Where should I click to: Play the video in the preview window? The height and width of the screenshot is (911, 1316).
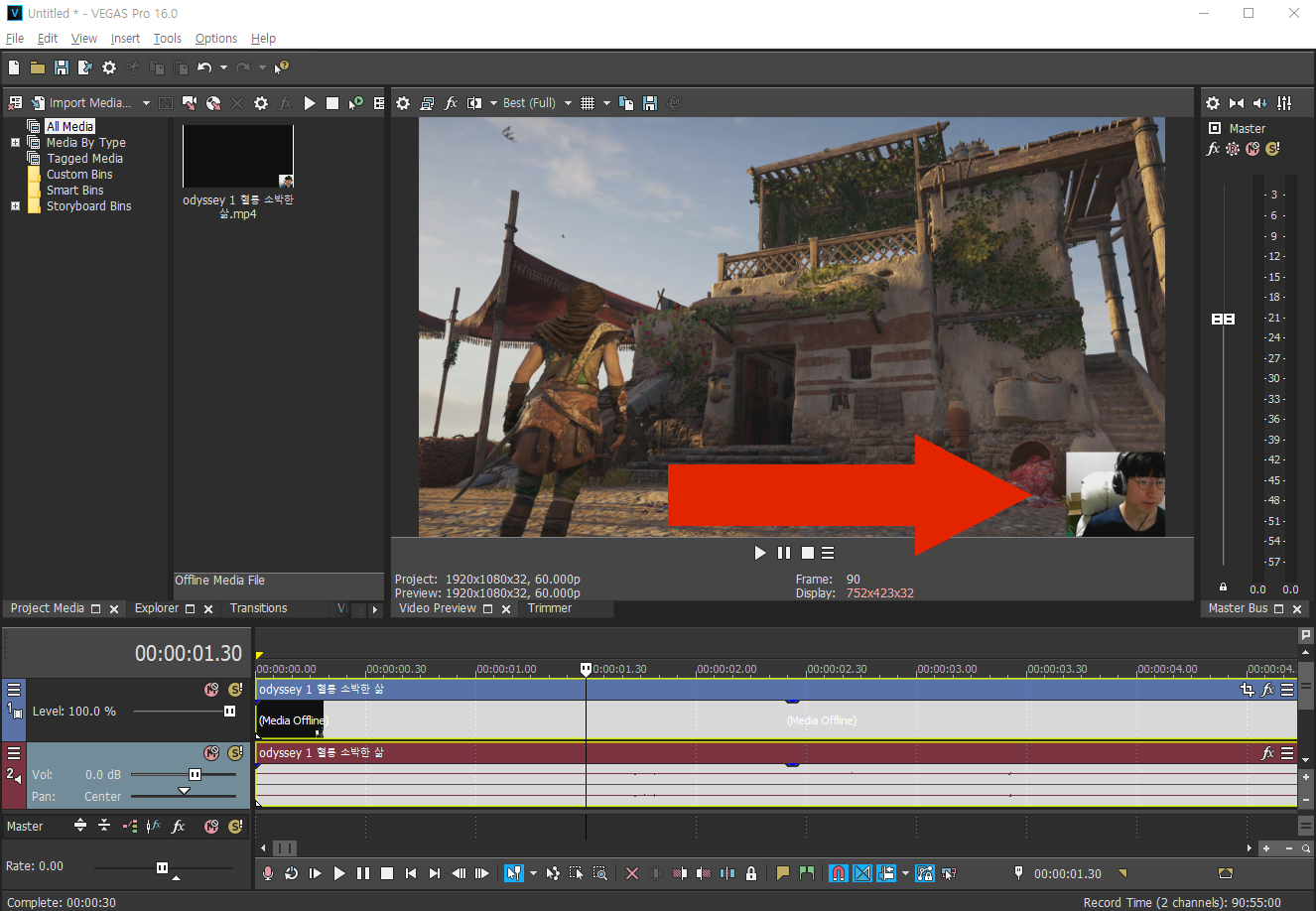pos(760,553)
